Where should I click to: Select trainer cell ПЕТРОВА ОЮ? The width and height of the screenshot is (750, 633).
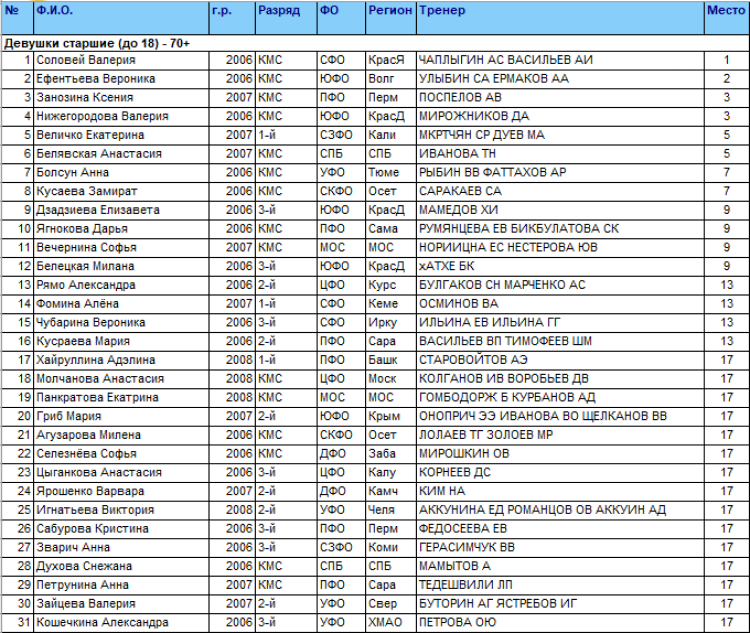456,623
